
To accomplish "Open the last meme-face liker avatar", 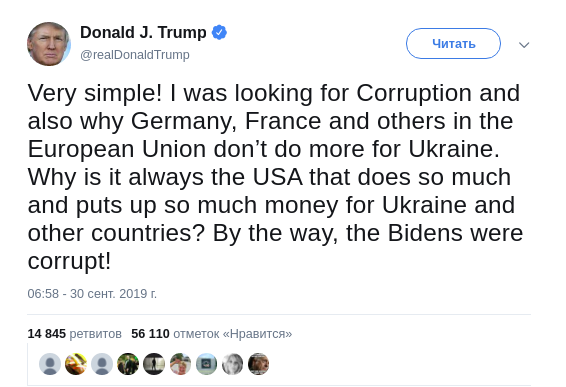I will [258, 364].
